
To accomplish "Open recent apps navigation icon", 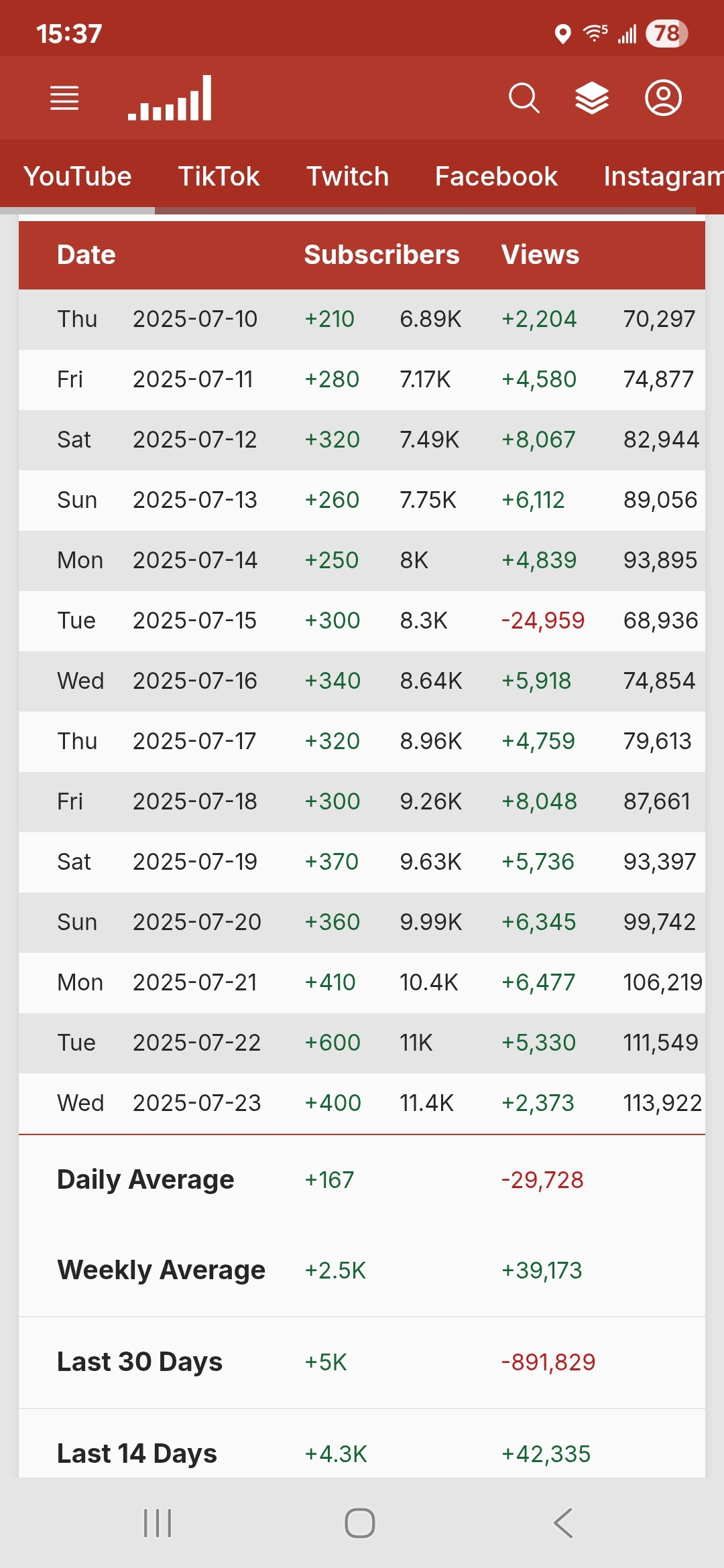I will pos(158,1522).
